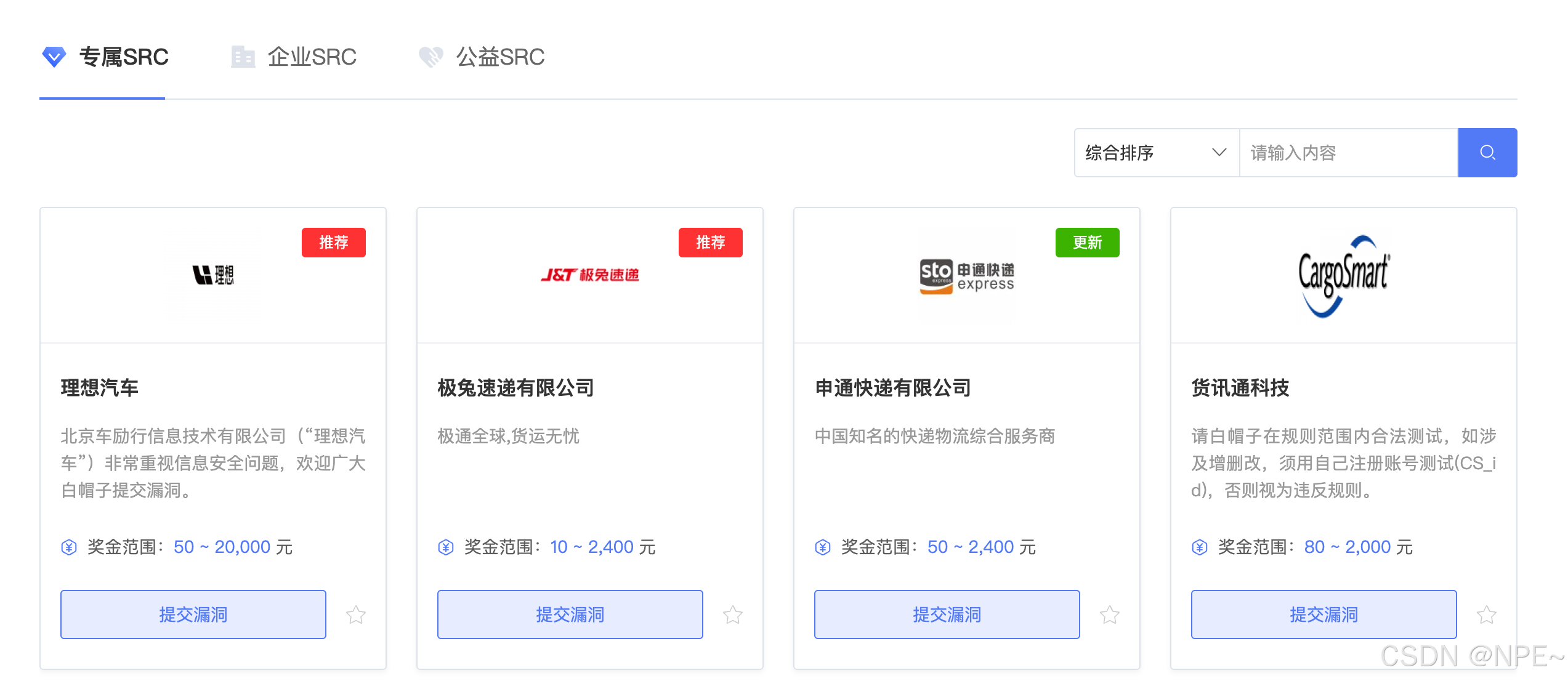Image resolution: width=1568 pixels, height=681 pixels.
Task: Click the reward range 10 ~ 2,400 元
Action: click(603, 547)
